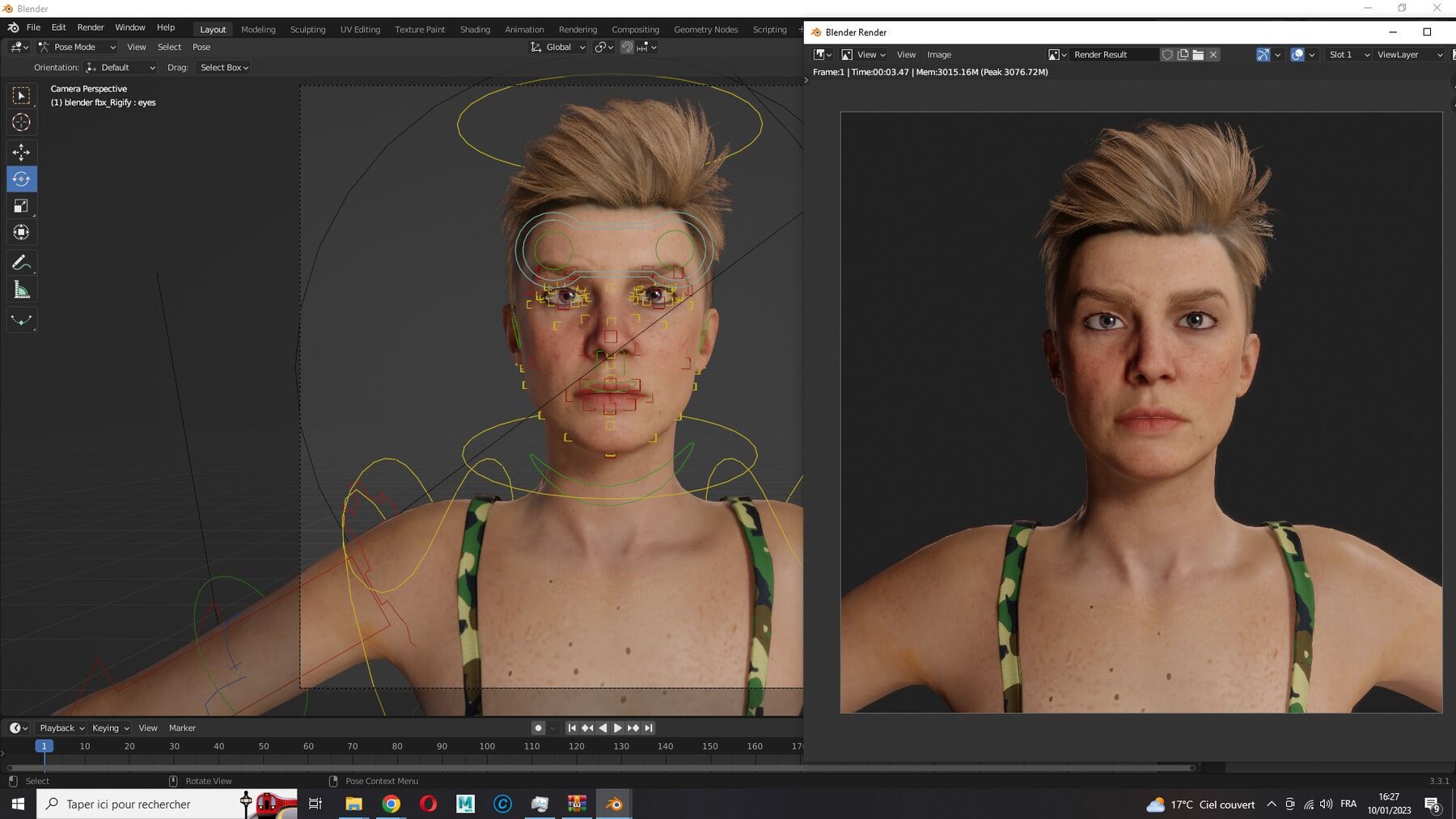Open Orientation Default dropdown

pos(121,67)
